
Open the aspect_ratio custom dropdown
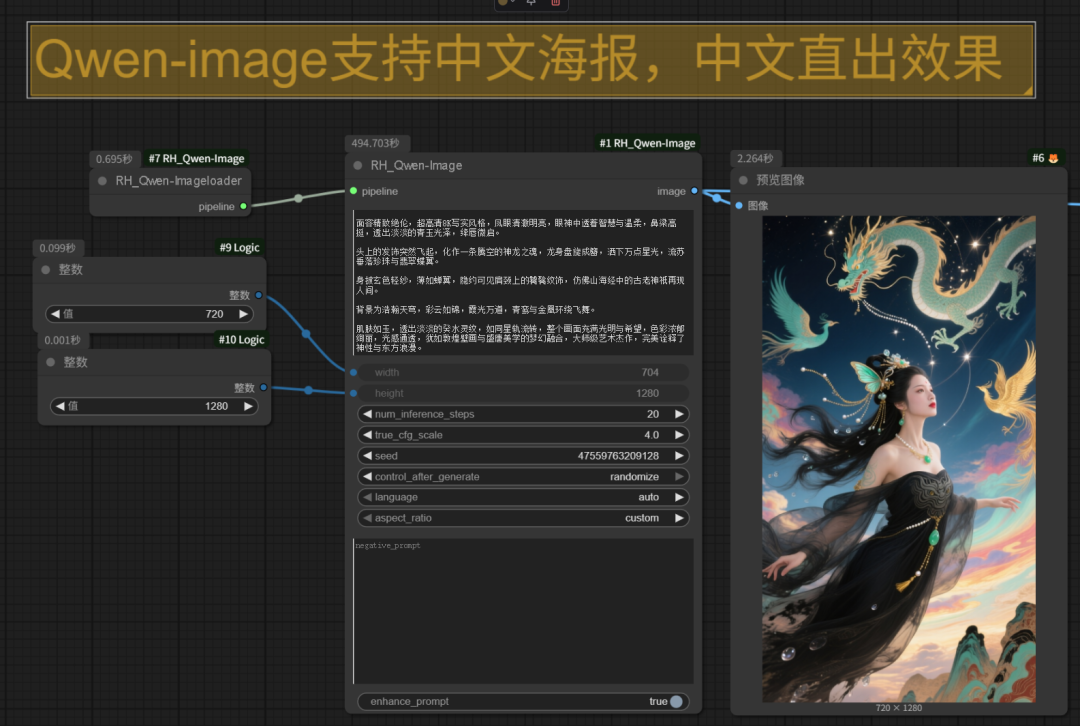click(523, 517)
